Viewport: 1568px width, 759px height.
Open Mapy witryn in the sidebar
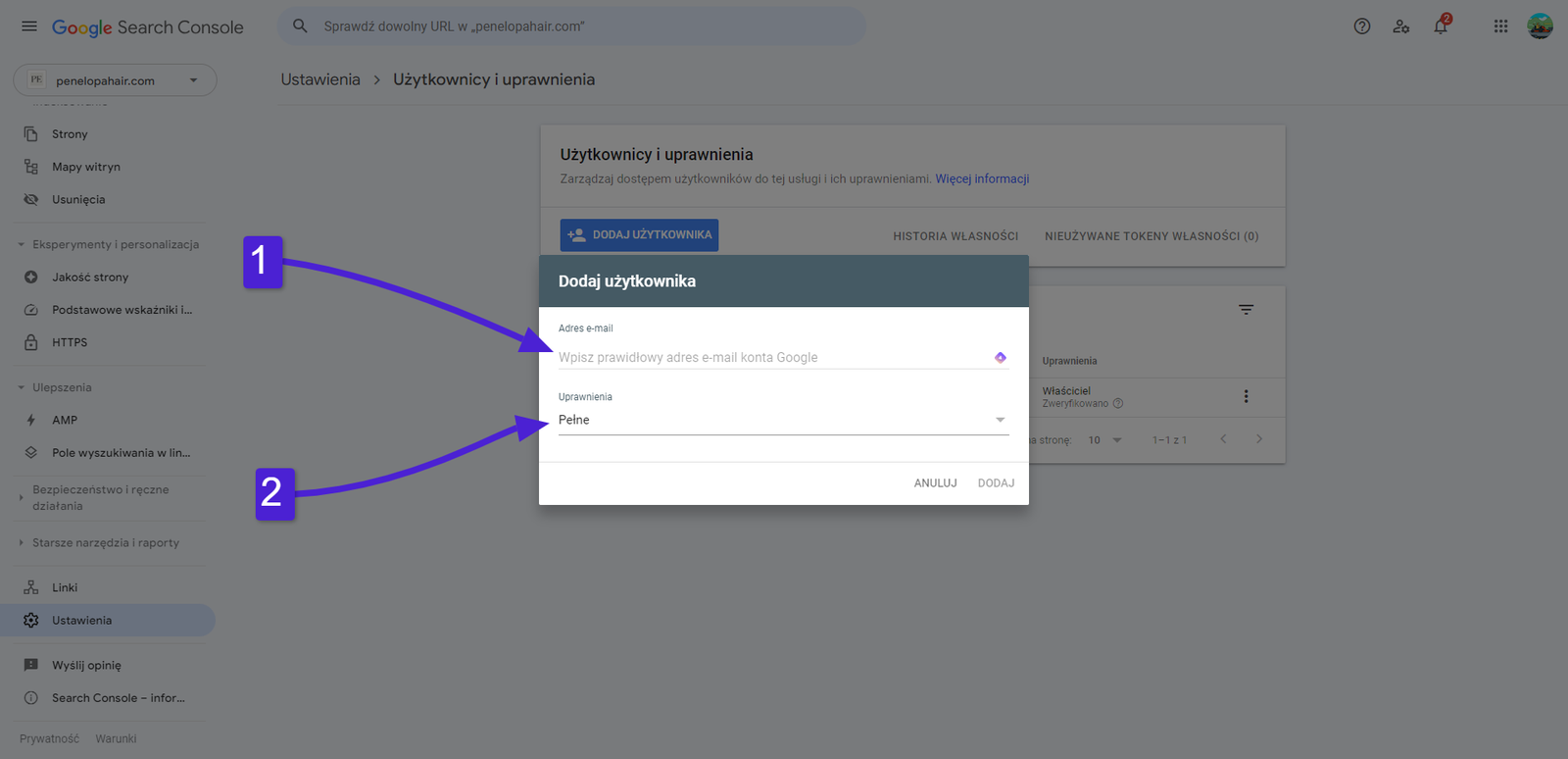[x=86, y=167]
